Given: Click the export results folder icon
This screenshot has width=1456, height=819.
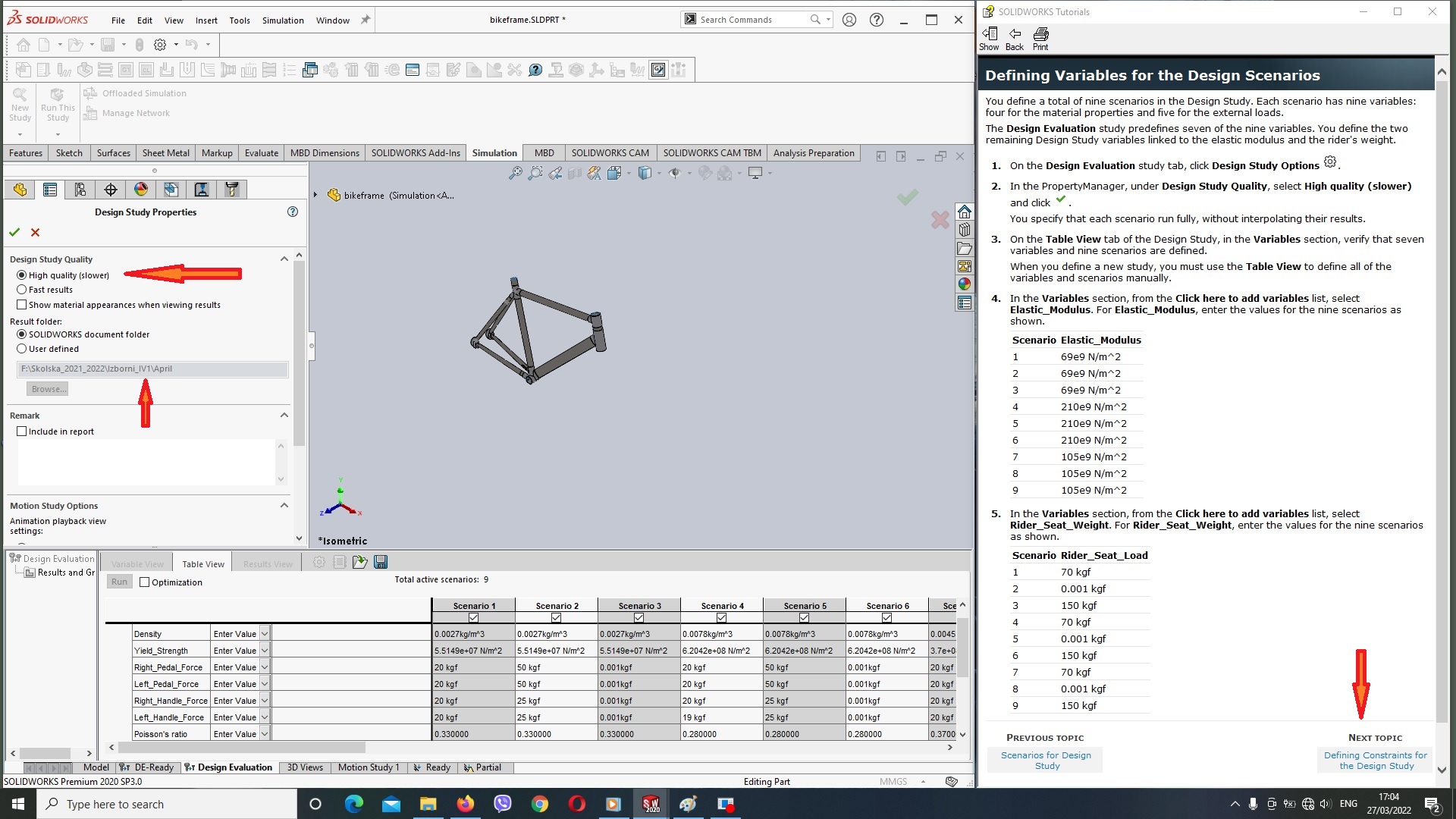Looking at the screenshot, I should pos(359,562).
